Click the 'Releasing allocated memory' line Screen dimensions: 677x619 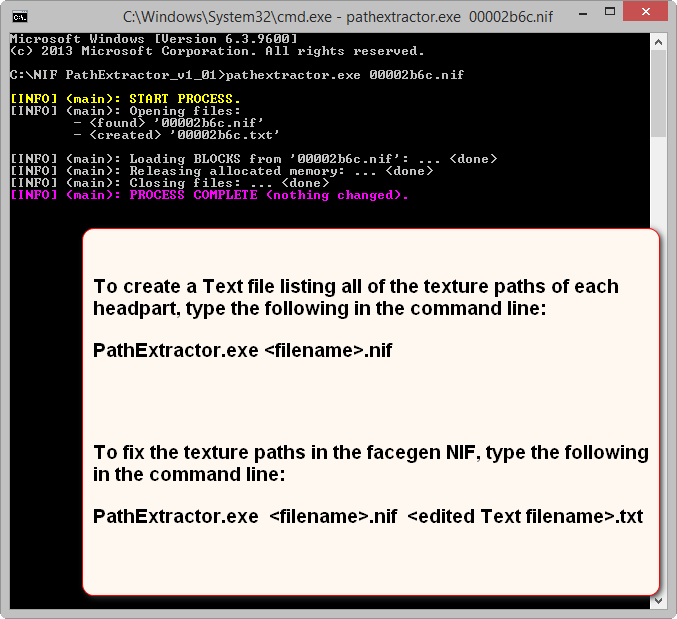tap(221, 171)
